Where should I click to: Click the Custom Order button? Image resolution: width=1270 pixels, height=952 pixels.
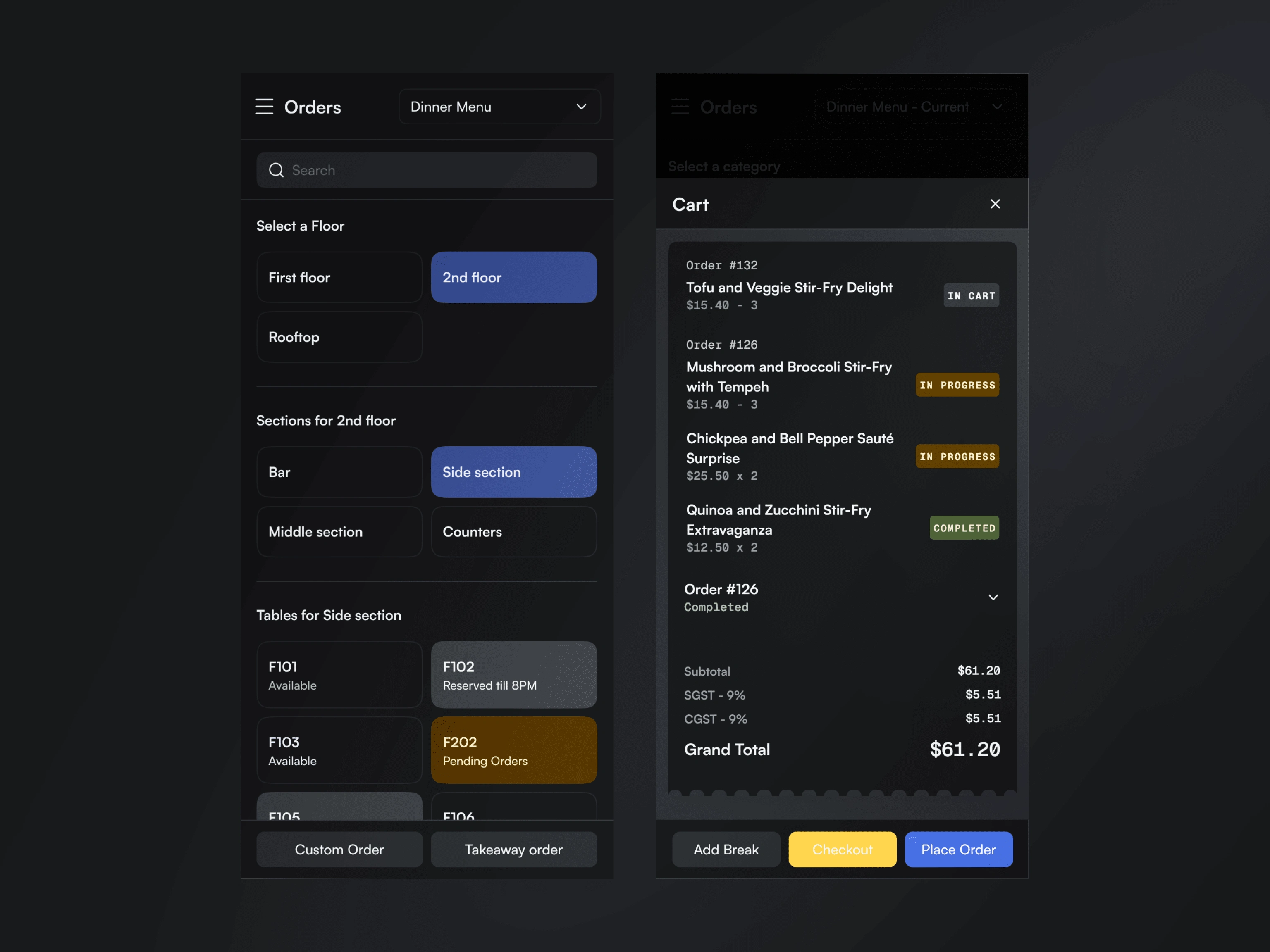[339, 850]
